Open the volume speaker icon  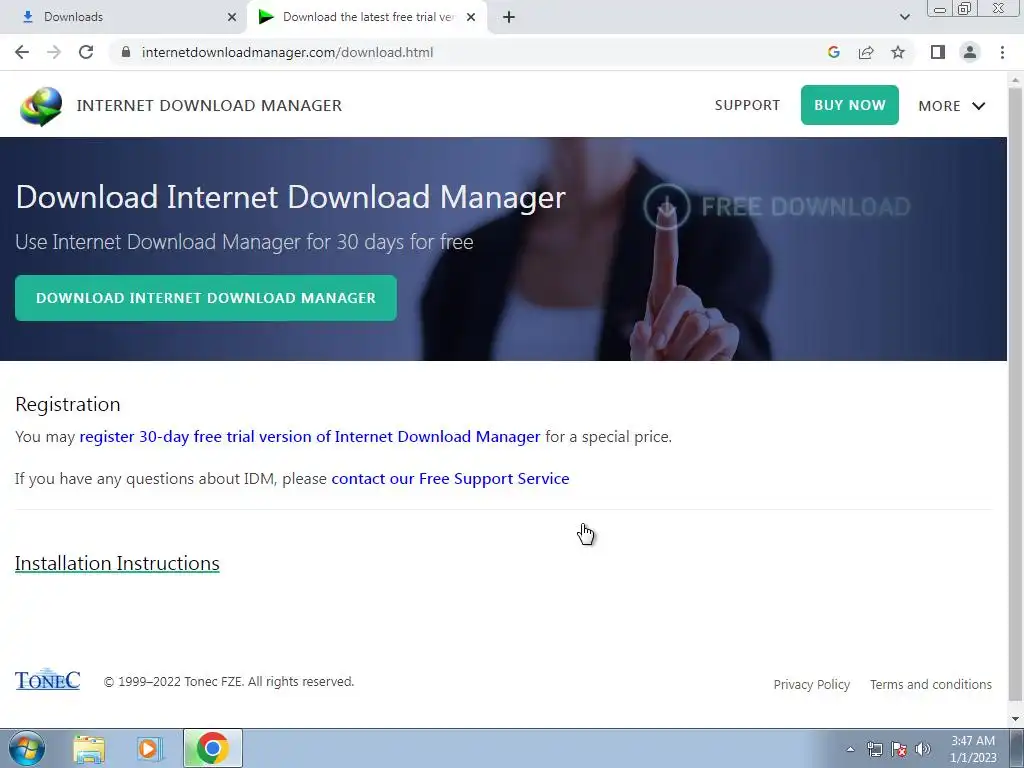click(x=922, y=749)
